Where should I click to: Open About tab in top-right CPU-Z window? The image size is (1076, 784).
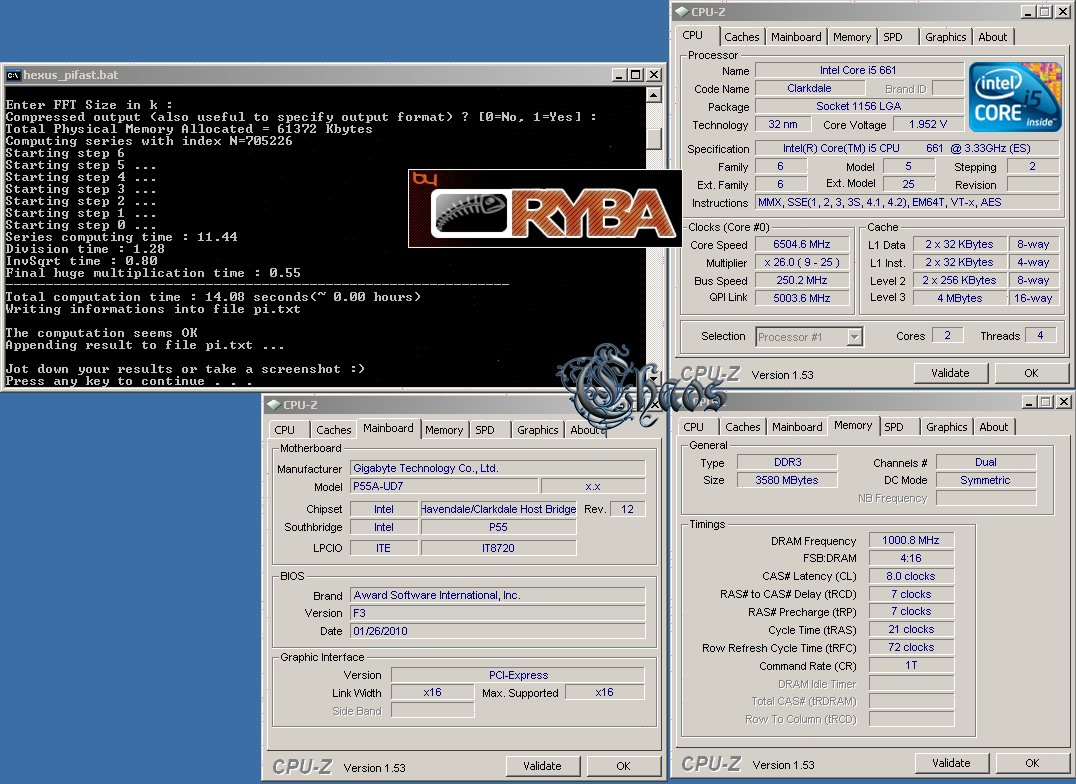point(993,37)
